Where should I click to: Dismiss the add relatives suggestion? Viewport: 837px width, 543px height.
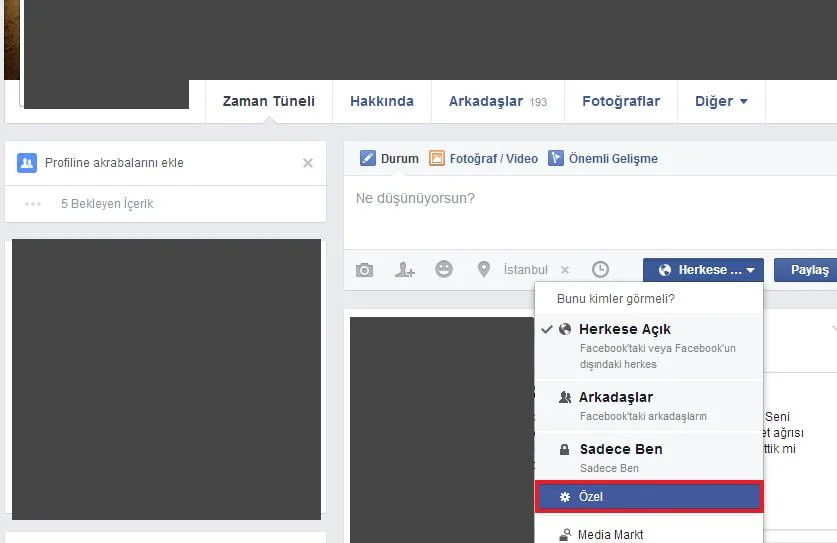308,163
